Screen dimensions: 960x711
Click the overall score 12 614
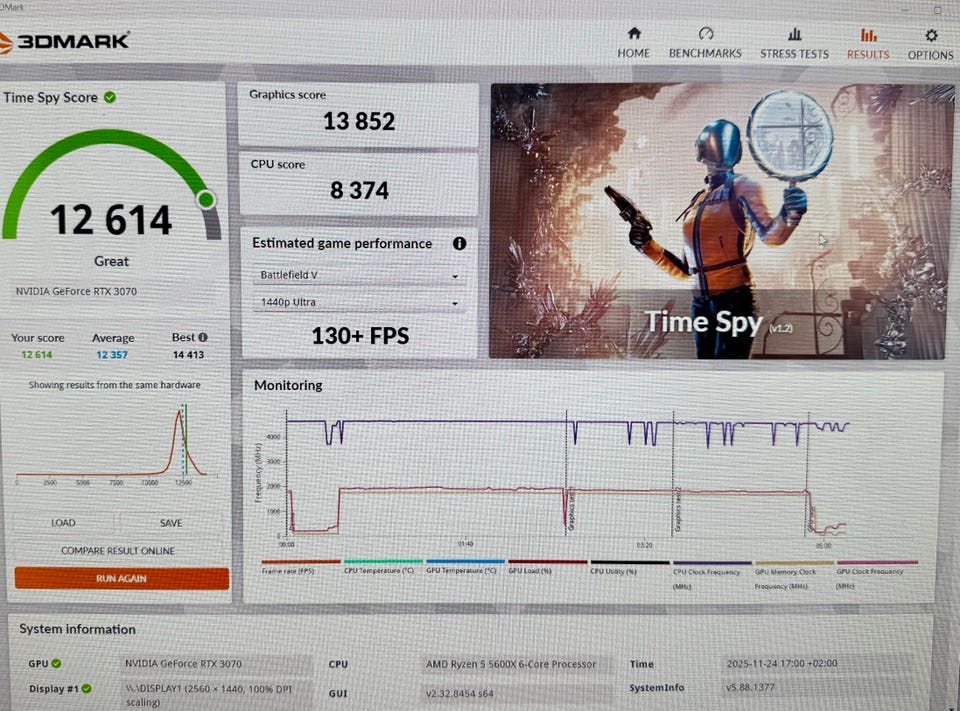point(111,220)
